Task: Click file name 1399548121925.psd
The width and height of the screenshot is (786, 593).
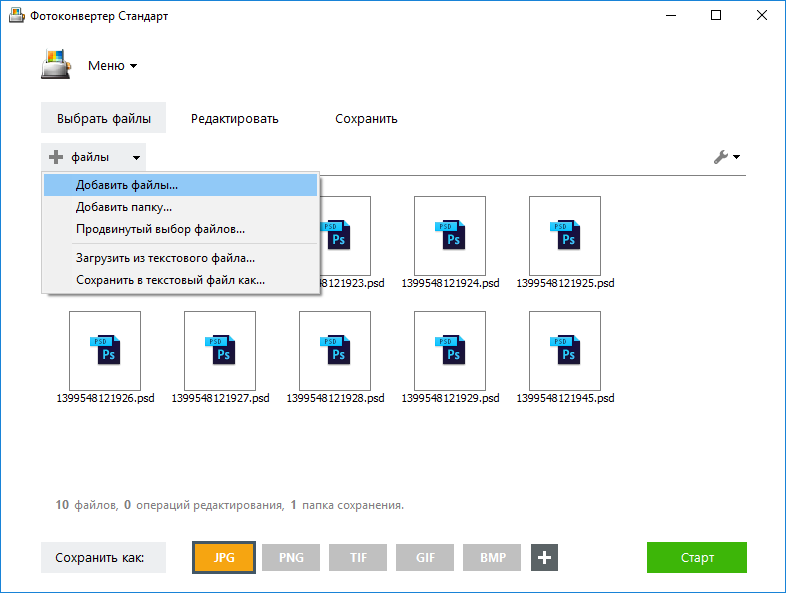Action: pos(565,283)
